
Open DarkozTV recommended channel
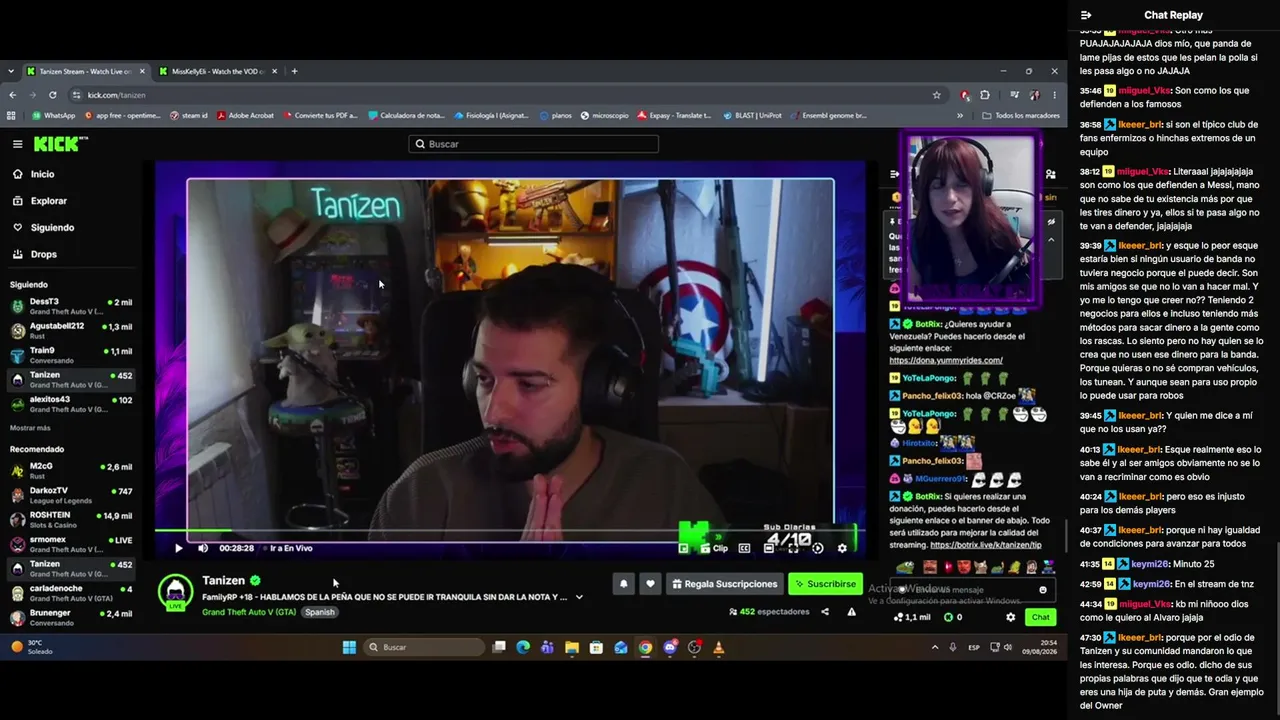tap(70, 496)
